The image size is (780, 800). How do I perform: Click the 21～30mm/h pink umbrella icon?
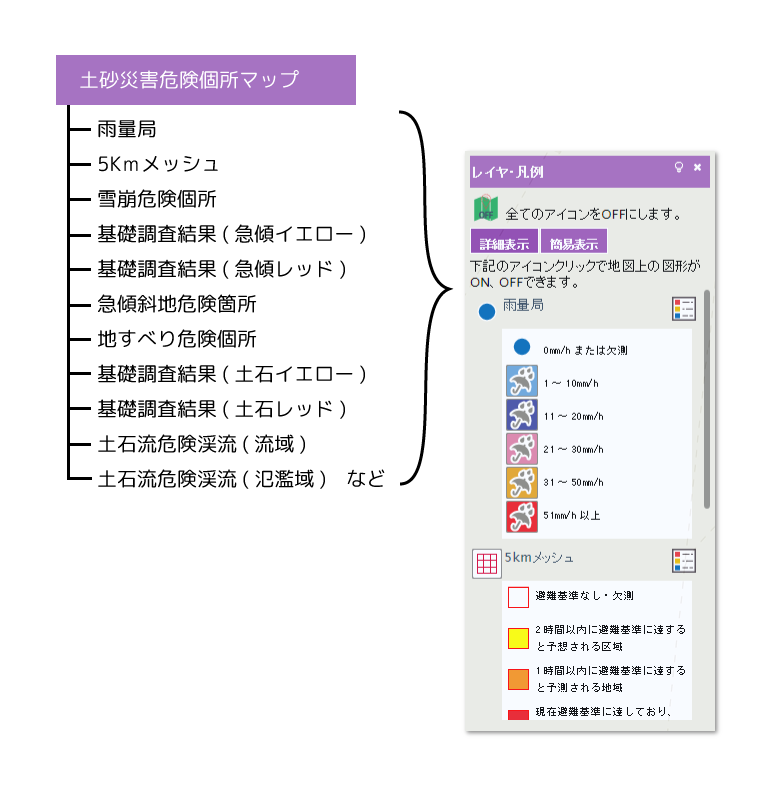tap(522, 448)
